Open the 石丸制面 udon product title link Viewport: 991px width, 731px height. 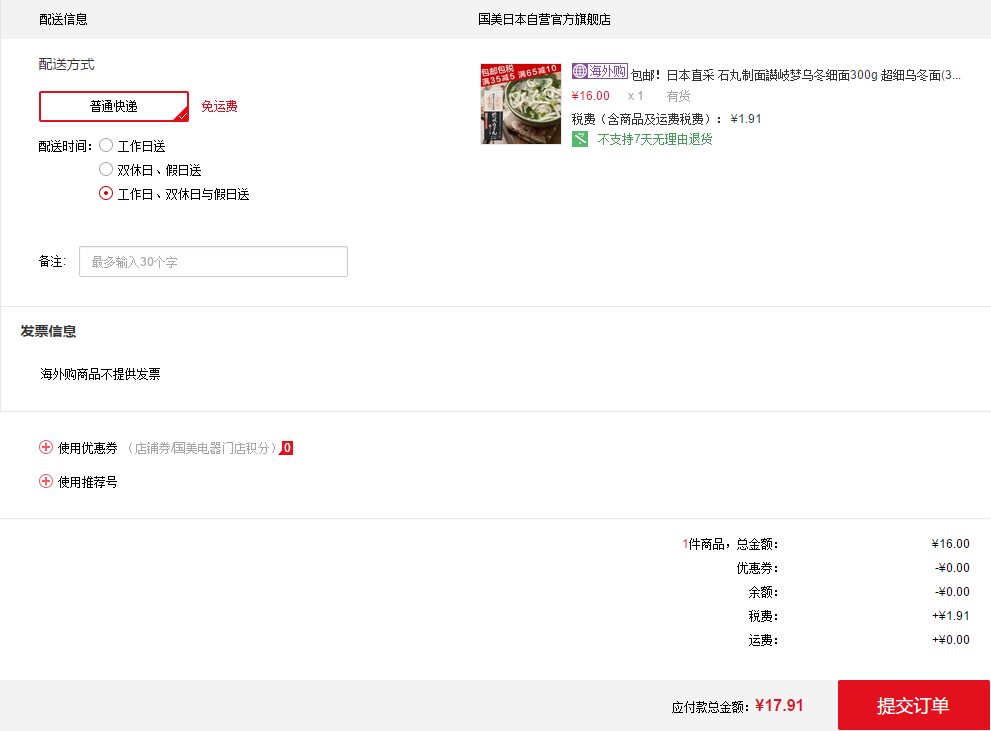(796, 75)
